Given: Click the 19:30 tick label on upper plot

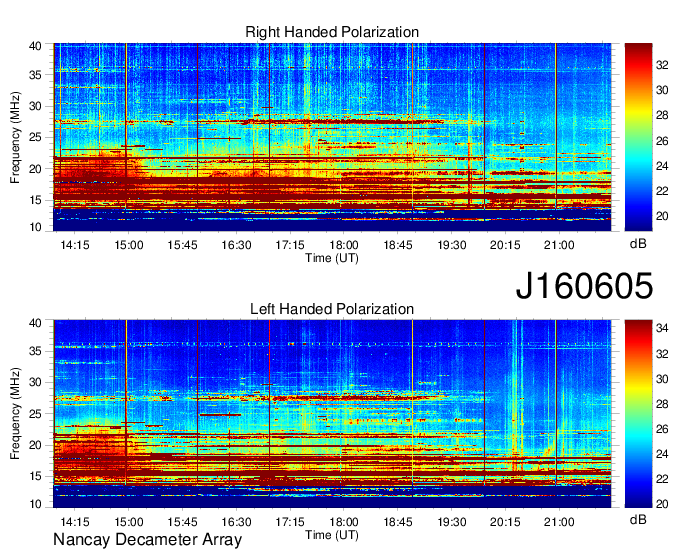Looking at the screenshot, I should point(451,245).
